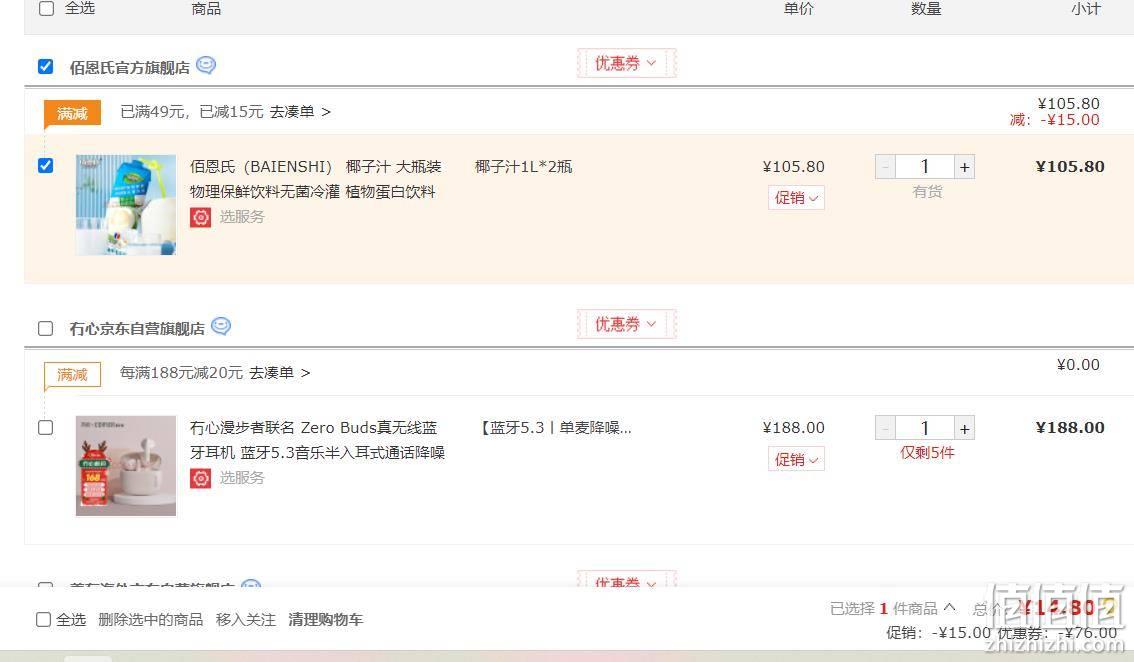
Task: Open 佰恩氏 椰子汁 product title
Action: [x=315, y=179]
